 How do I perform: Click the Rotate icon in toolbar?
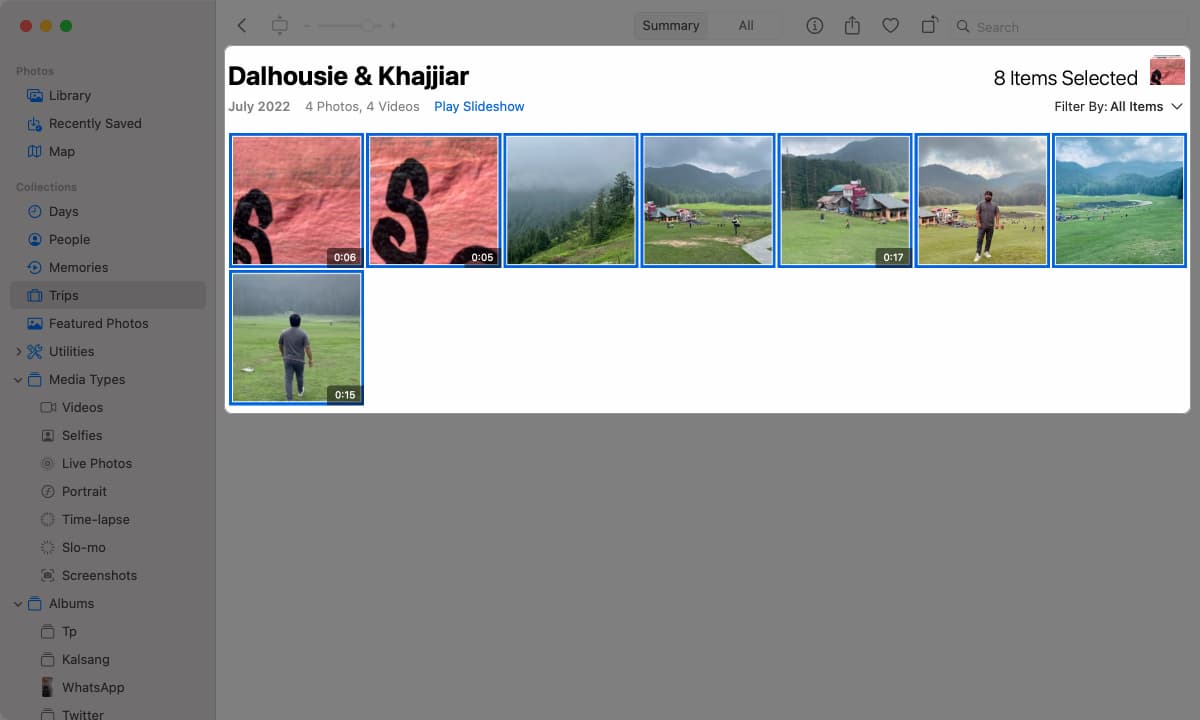[929, 26]
